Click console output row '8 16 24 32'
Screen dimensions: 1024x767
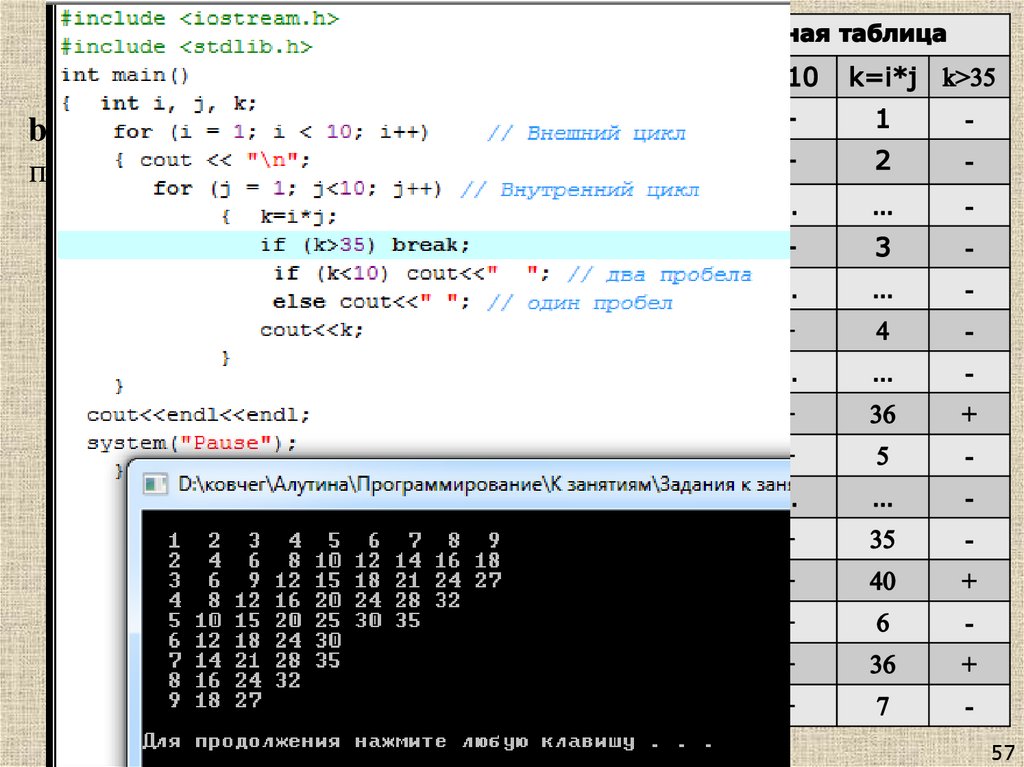click(234, 680)
